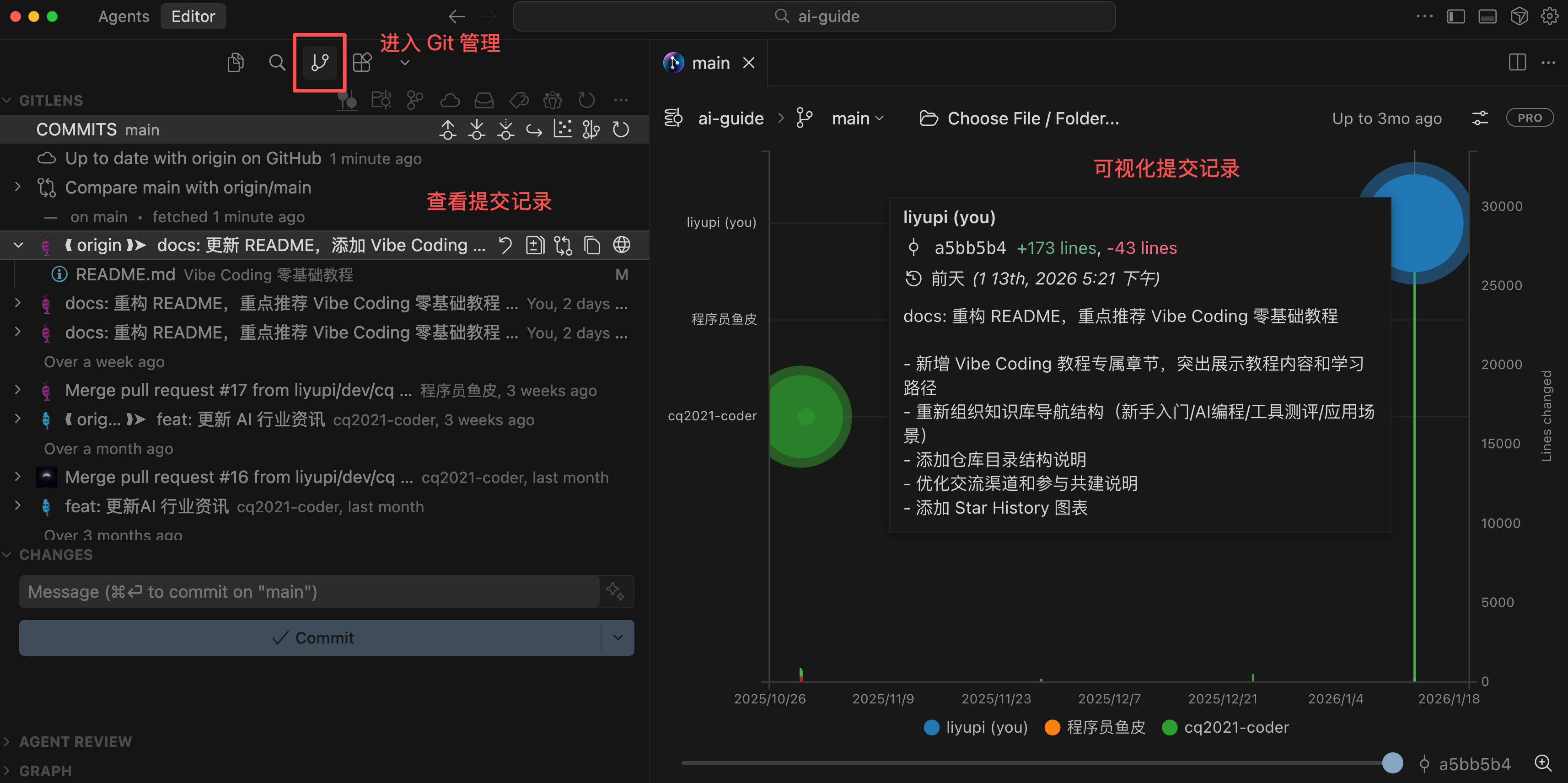The width and height of the screenshot is (1568, 783).
Task: Open the Source Control git branch icon
Action: click(320, 62)
